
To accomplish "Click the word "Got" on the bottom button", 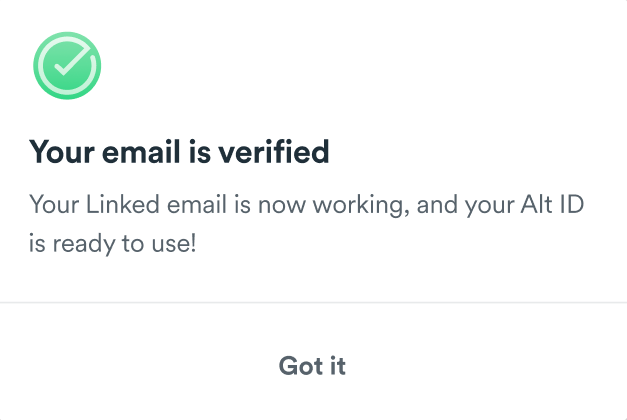I will [298, 366].
